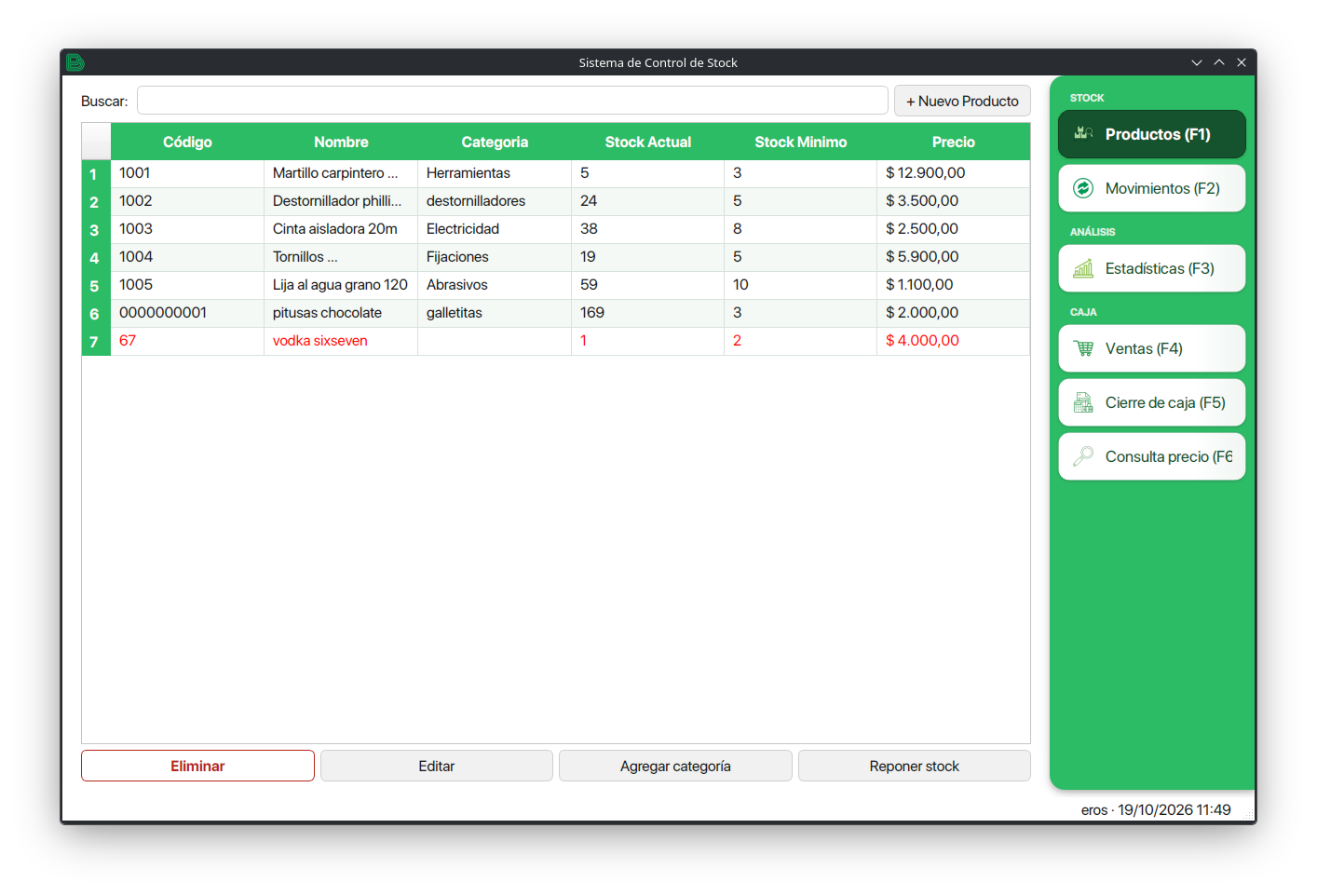
Task: Select the 'Destornillador philli...' cell
Action: point(341,201)
